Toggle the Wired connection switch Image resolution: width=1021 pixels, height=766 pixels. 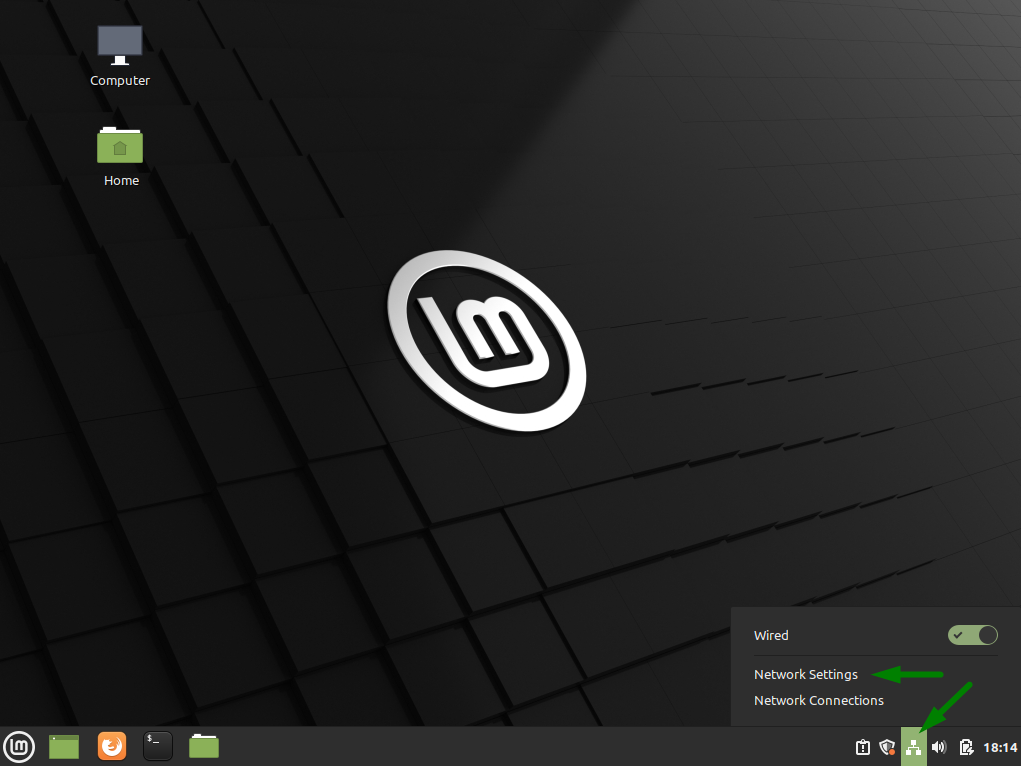point(973,635)
